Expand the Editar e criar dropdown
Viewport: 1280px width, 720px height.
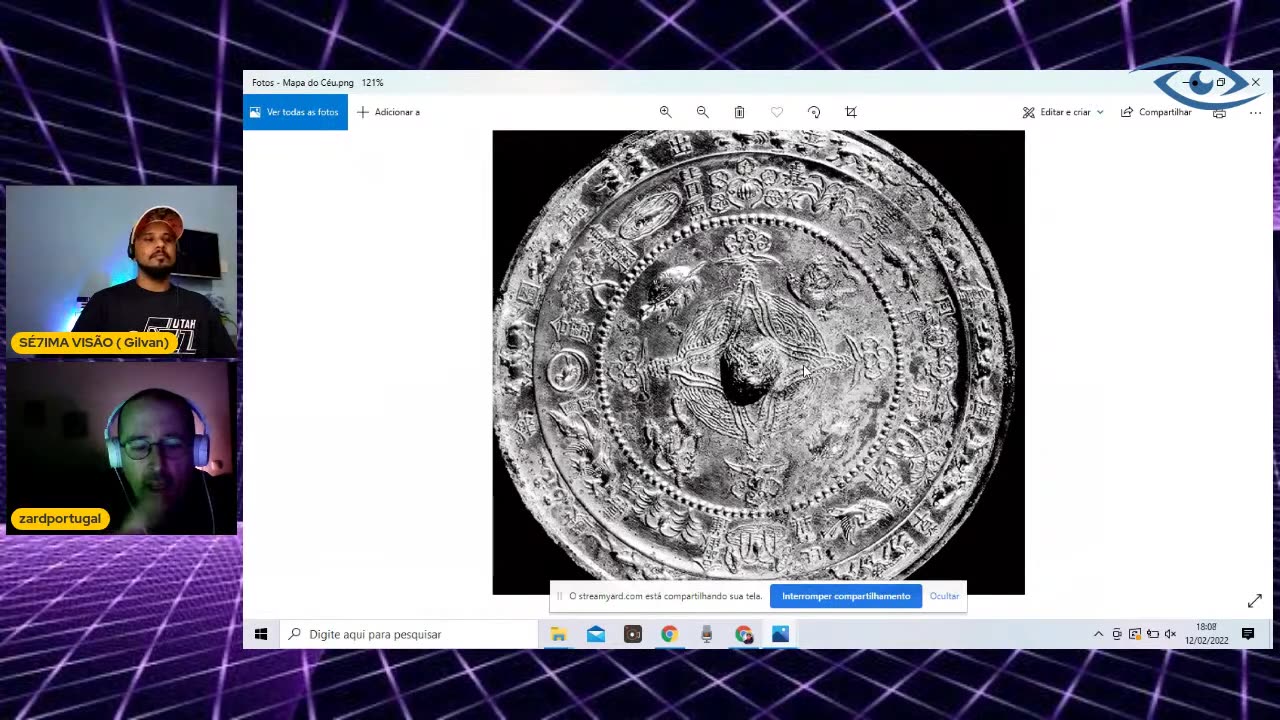pos(1063,112)
